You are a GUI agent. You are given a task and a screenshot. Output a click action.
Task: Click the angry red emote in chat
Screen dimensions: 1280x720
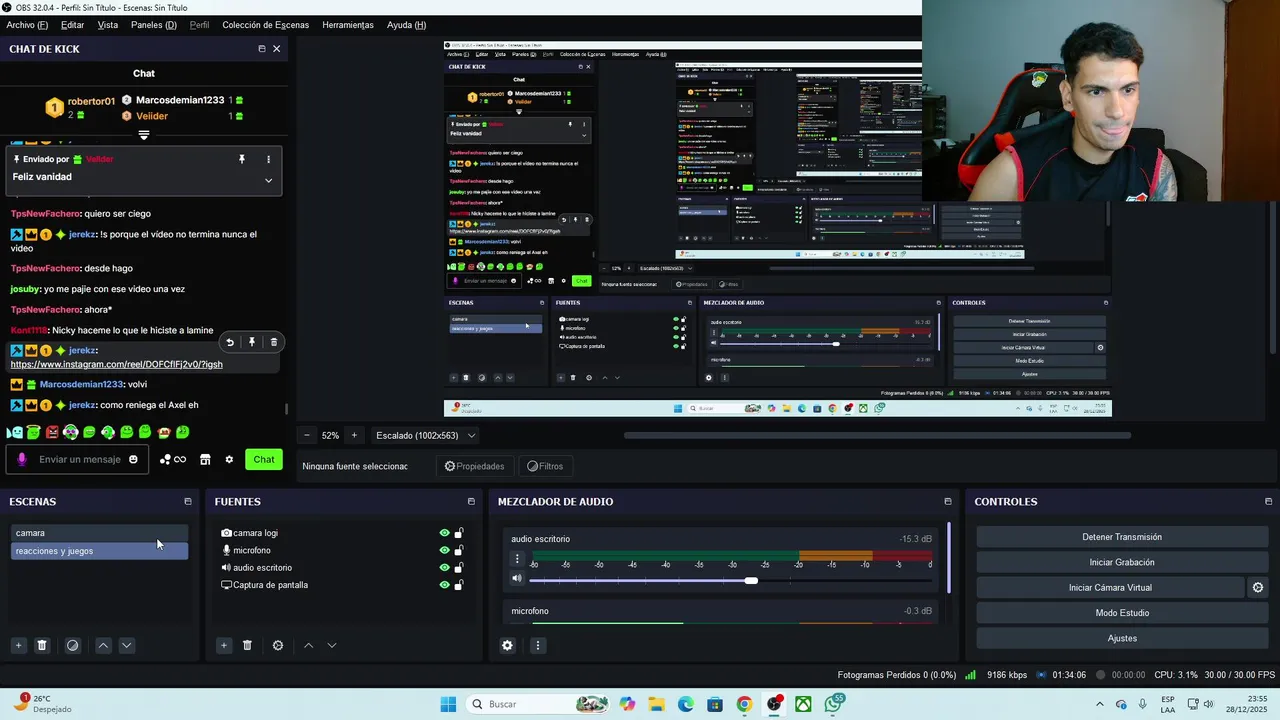[x=52, y=432]
